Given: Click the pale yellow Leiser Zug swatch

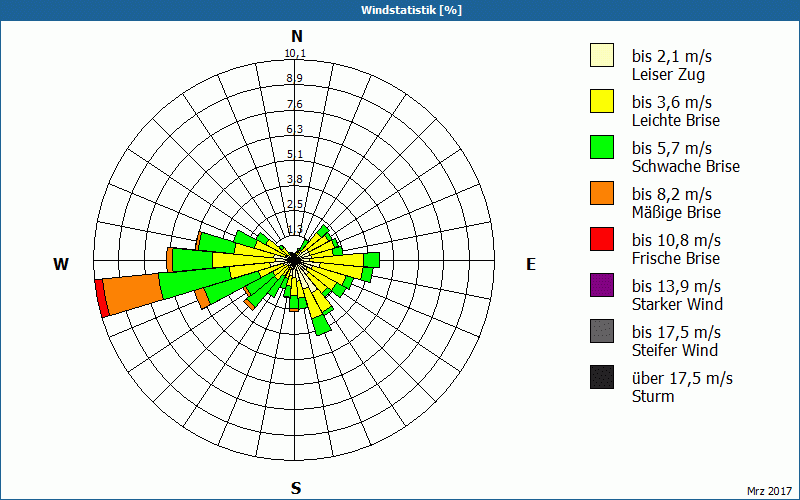Looking at the screenshot, I should click(x=602, y=55).
